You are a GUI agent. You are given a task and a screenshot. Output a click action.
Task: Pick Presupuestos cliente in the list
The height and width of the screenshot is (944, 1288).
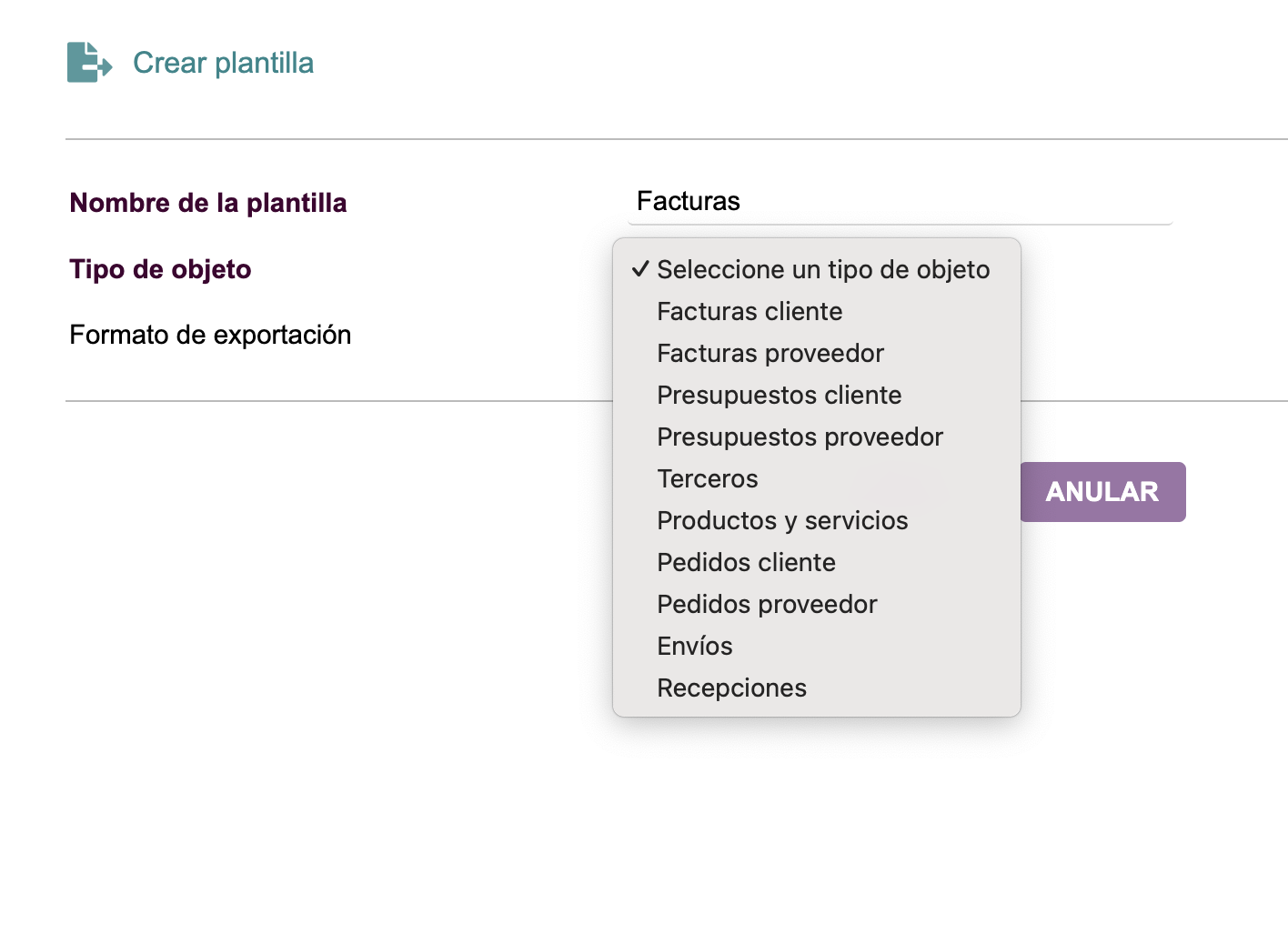[x=817, y=395]
